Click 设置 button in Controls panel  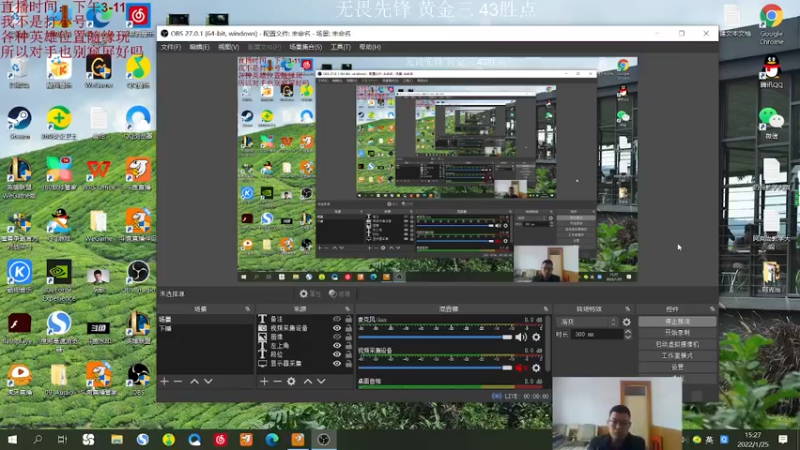click(x=677, y=367)
